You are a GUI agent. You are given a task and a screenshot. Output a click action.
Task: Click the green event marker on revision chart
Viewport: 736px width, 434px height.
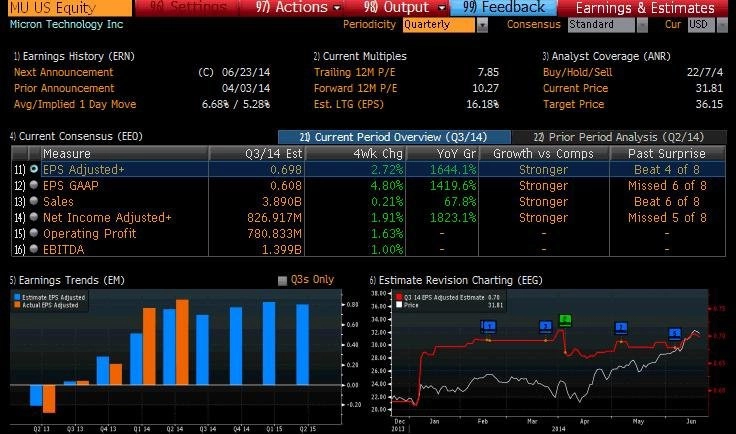[566, 320]
